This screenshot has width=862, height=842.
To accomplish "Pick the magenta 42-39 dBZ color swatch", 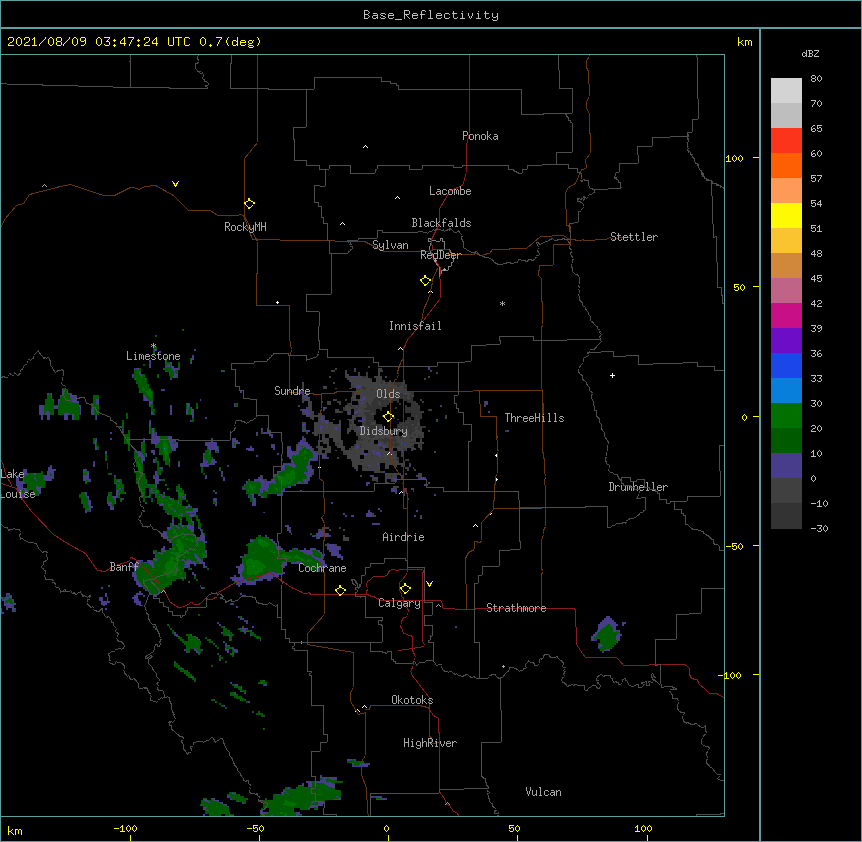I will (x=786, y=315).
